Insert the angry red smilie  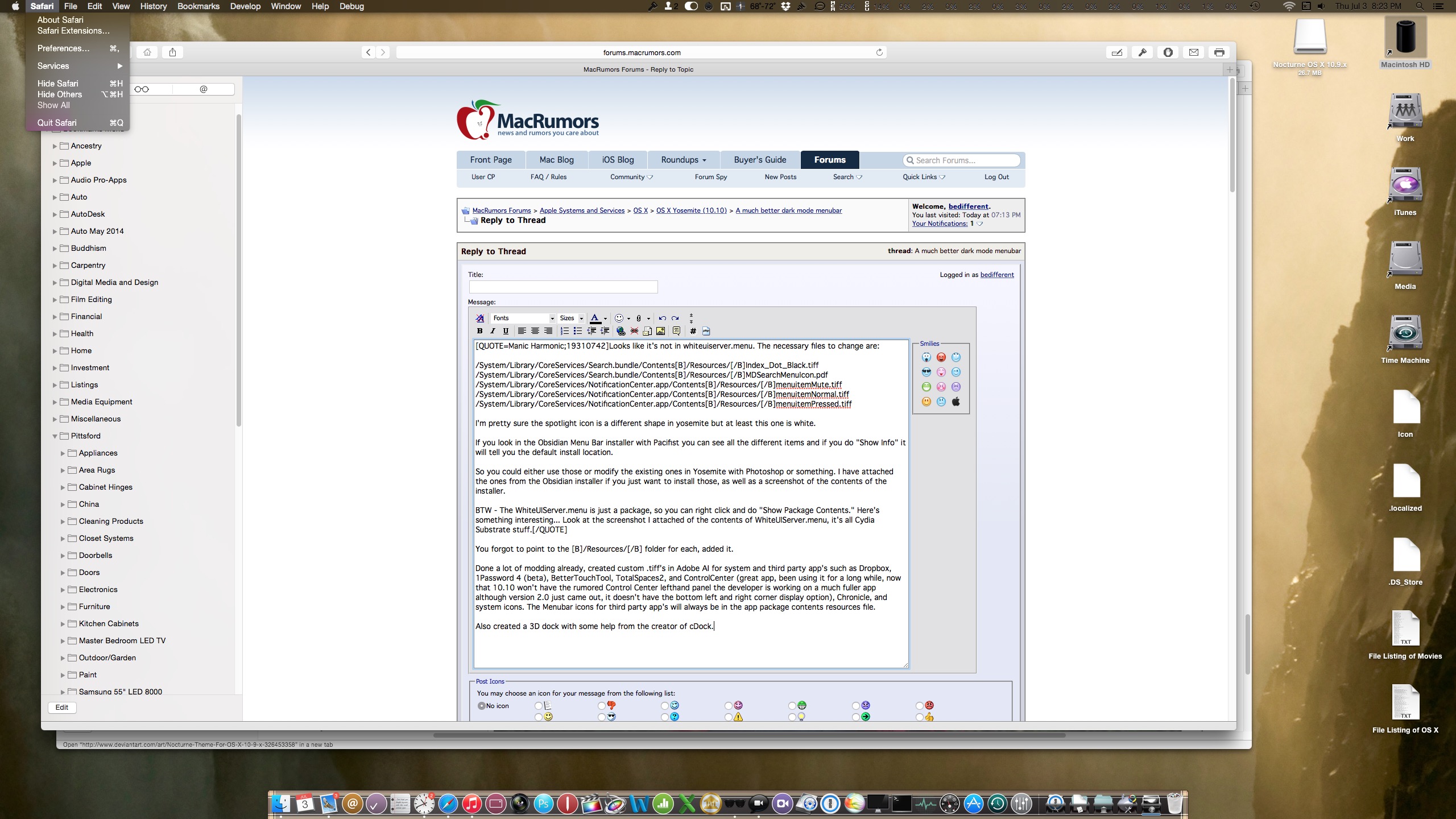[x=941, y=357]
